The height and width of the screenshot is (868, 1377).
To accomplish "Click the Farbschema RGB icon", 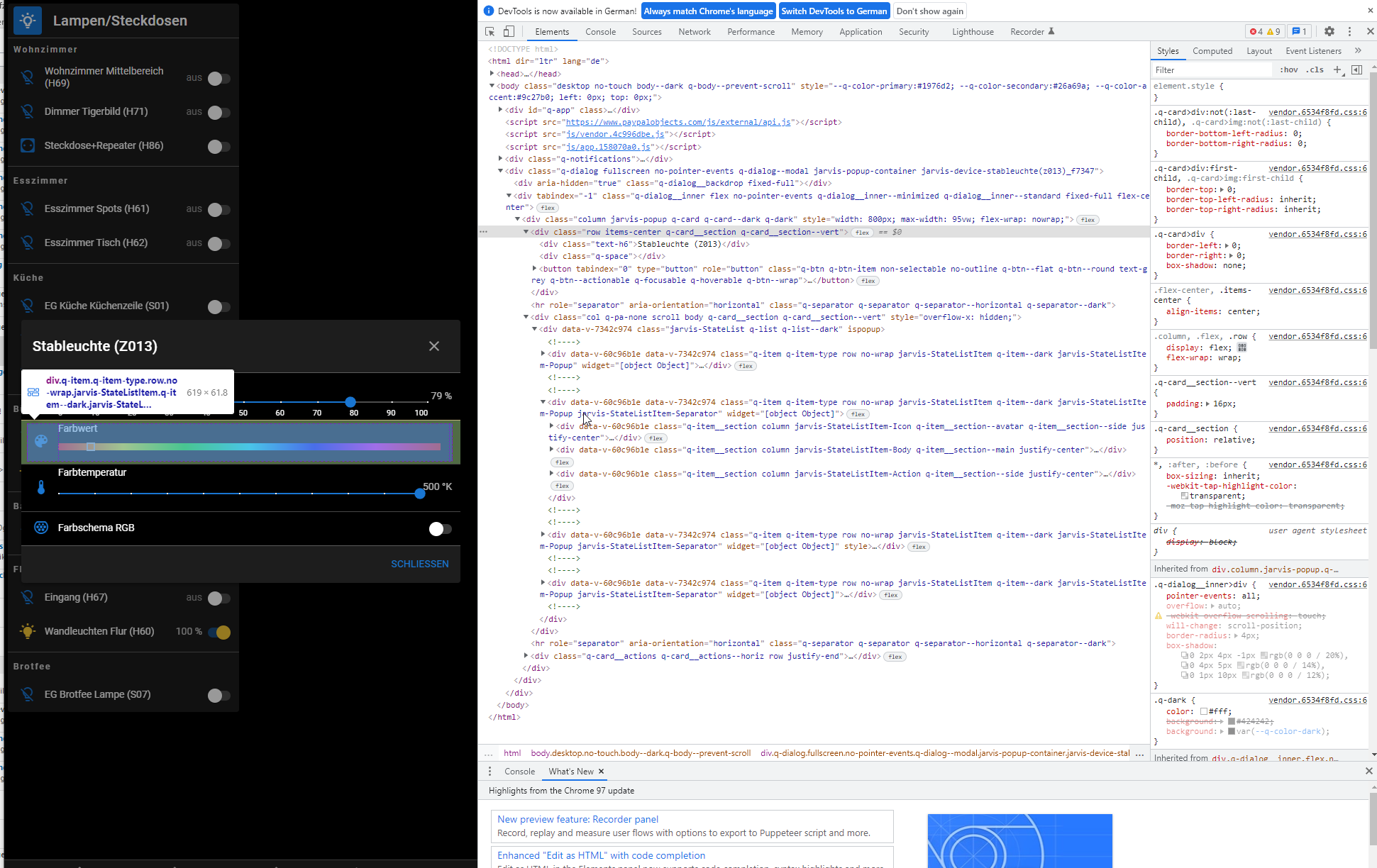I will click(41, 528).
